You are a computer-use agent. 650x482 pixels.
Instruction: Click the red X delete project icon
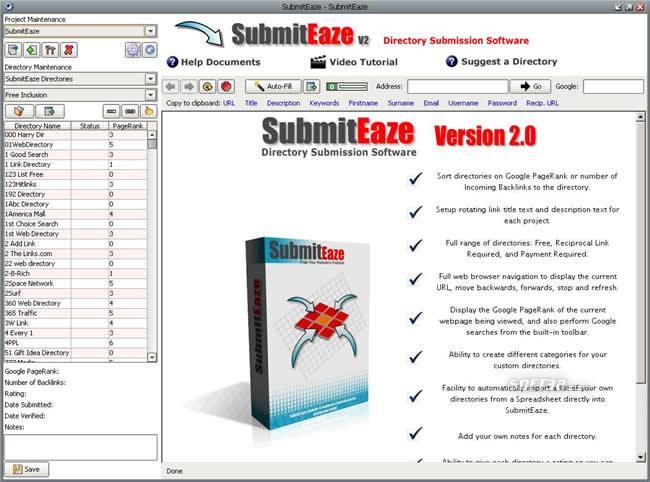[x=69, y=50]
